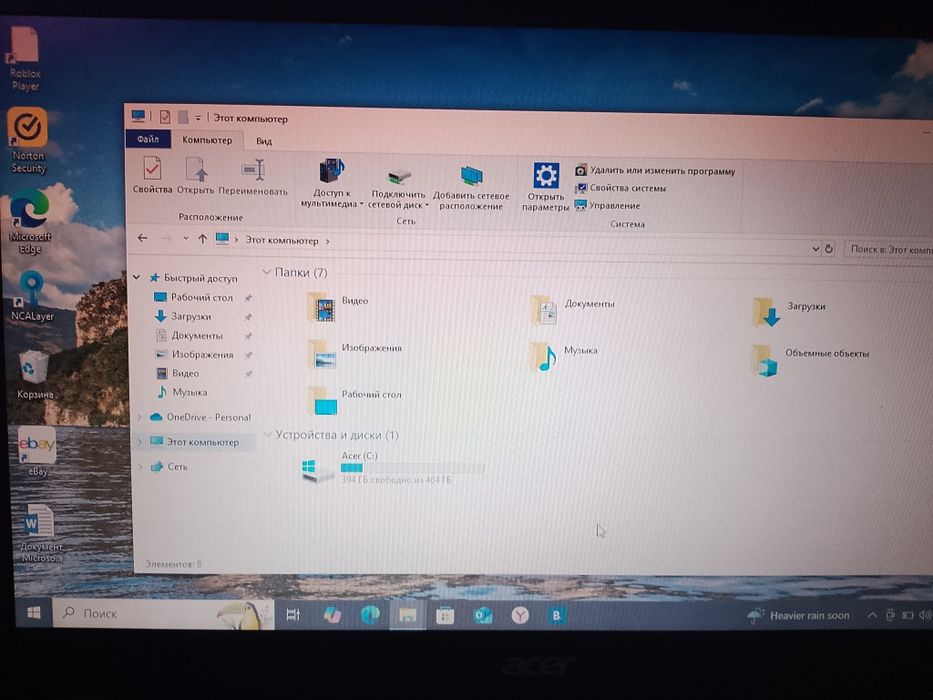Select the Acer (C:) drive
Viewport: 933px width, 700px height.
(x=393, y=468)
